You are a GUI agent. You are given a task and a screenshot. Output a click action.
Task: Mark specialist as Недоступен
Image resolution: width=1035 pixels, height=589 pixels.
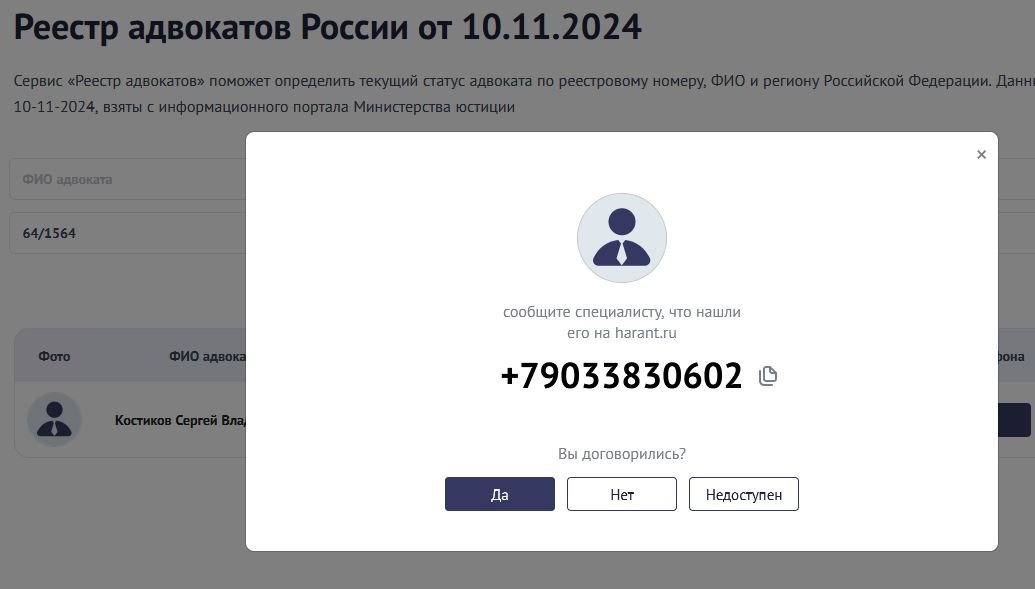point(744,494)
